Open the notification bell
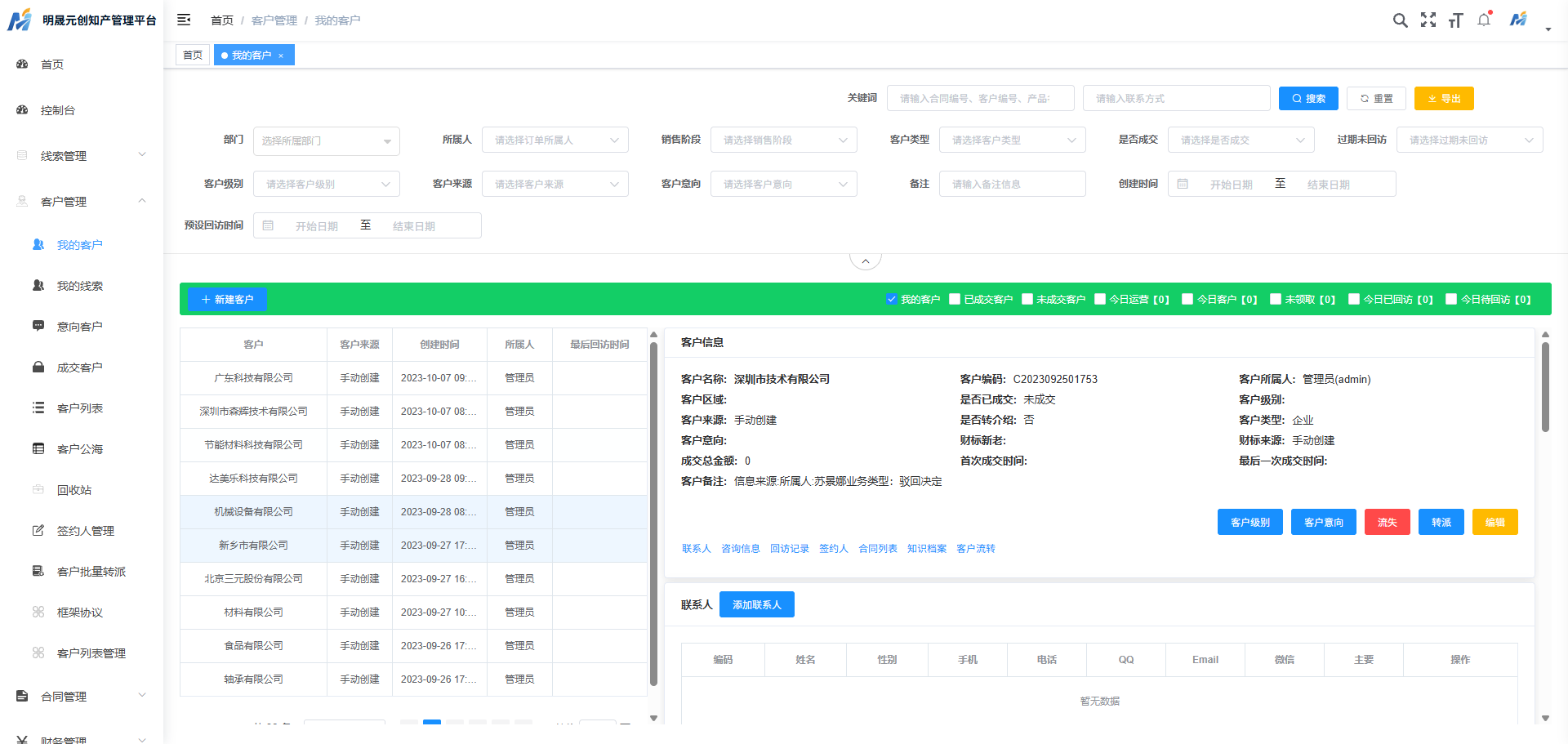 pos(1484,20)
